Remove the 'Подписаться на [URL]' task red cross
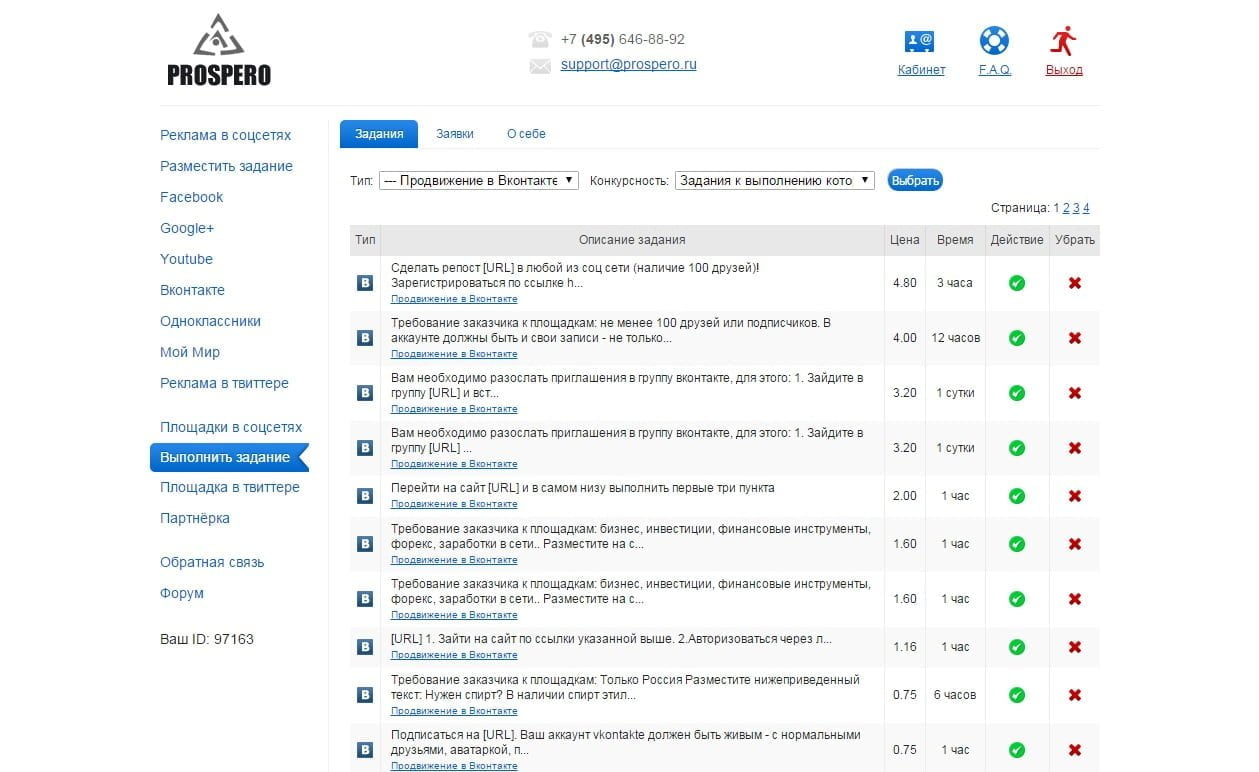Viewport: 1259px width, 772px height. coord(1075,750)
